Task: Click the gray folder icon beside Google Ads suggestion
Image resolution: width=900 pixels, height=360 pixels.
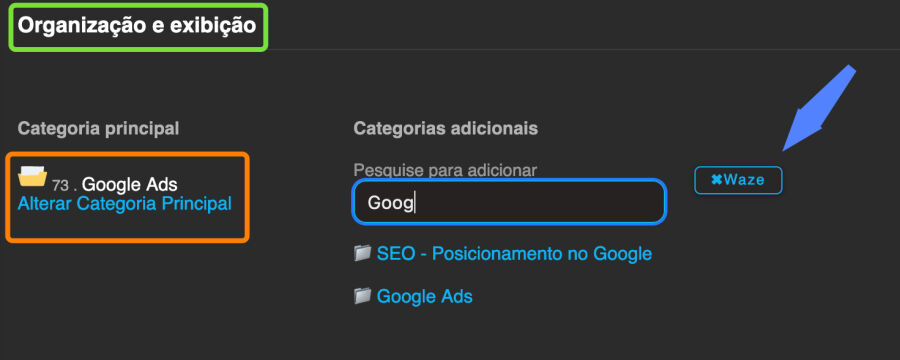Action: (x=363, y=296)
